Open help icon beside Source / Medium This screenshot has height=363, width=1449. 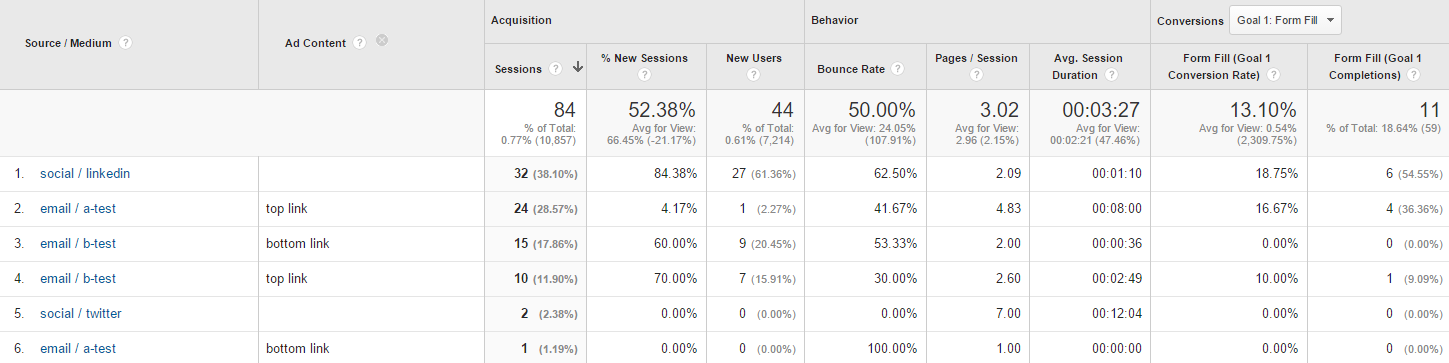126,43
